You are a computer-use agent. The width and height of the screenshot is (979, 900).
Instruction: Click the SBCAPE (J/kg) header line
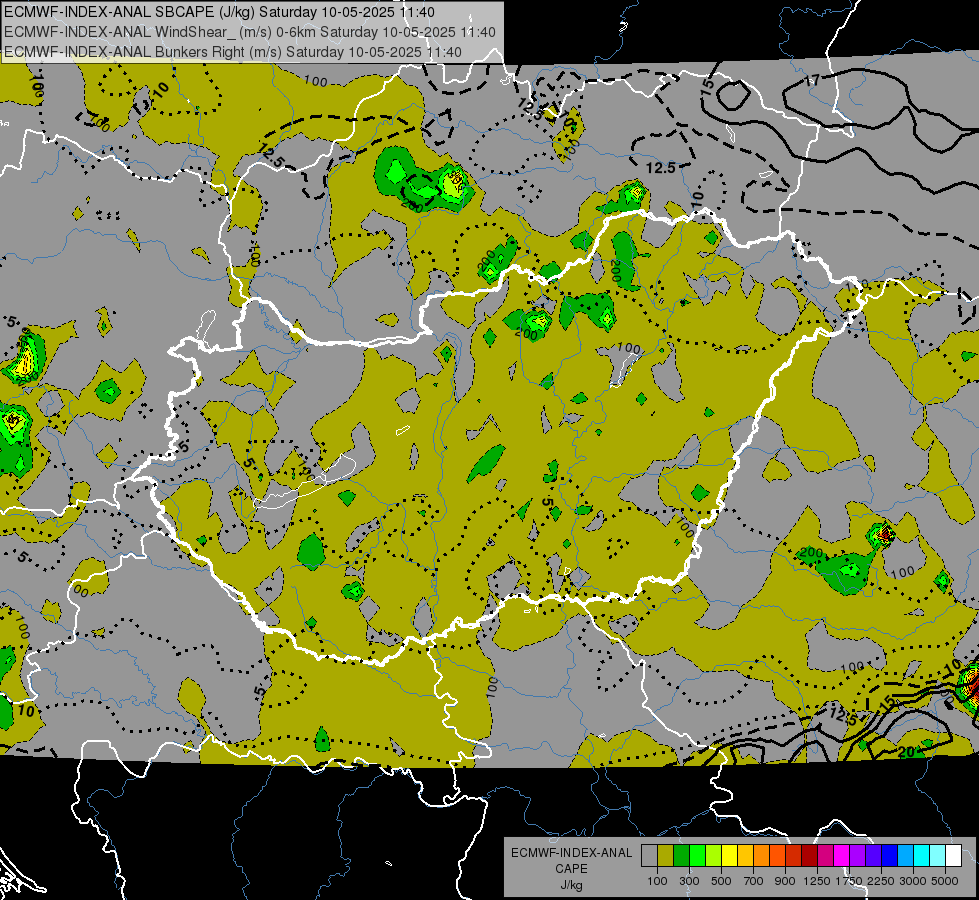tap(219, 12)
